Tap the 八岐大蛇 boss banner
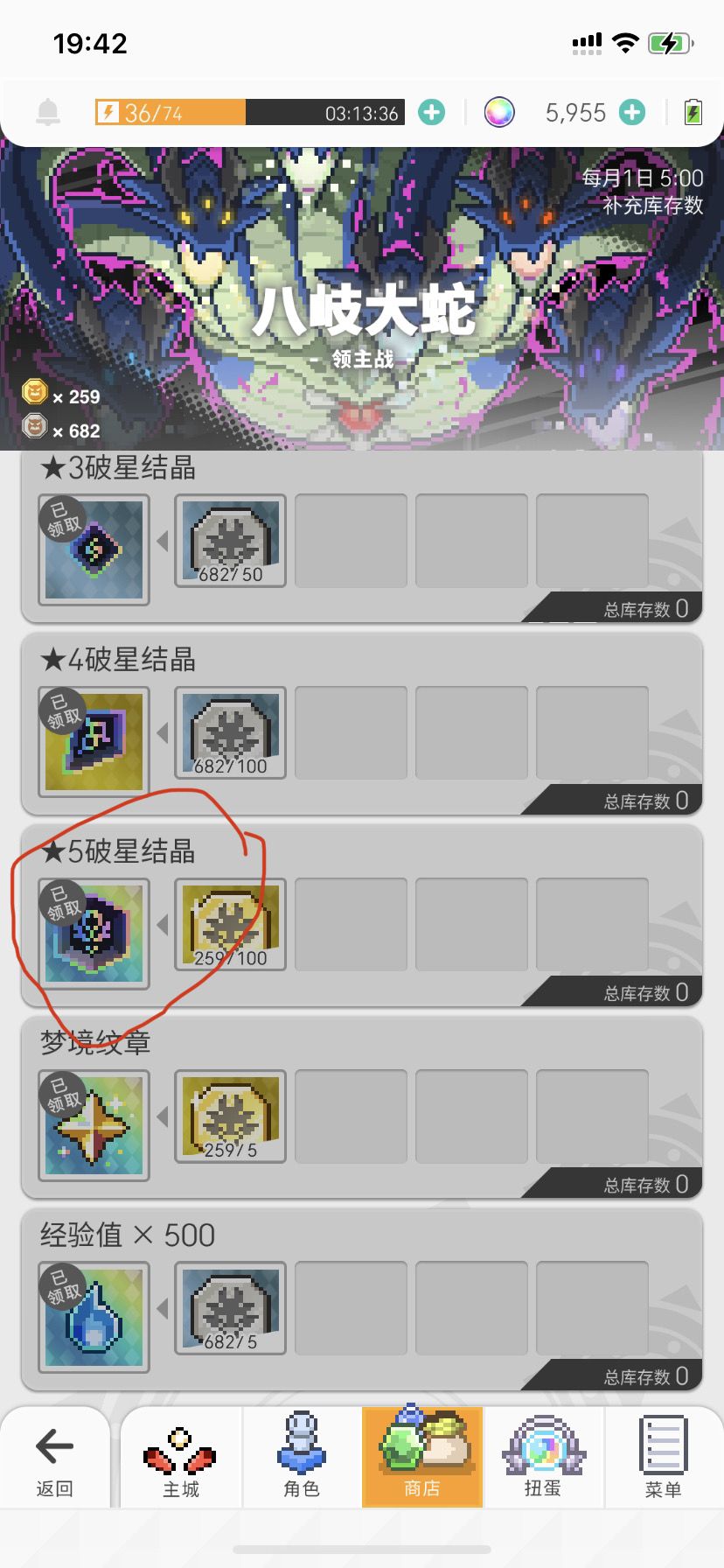The width and height of the screenshot is (724, 1568). (362, 297)
